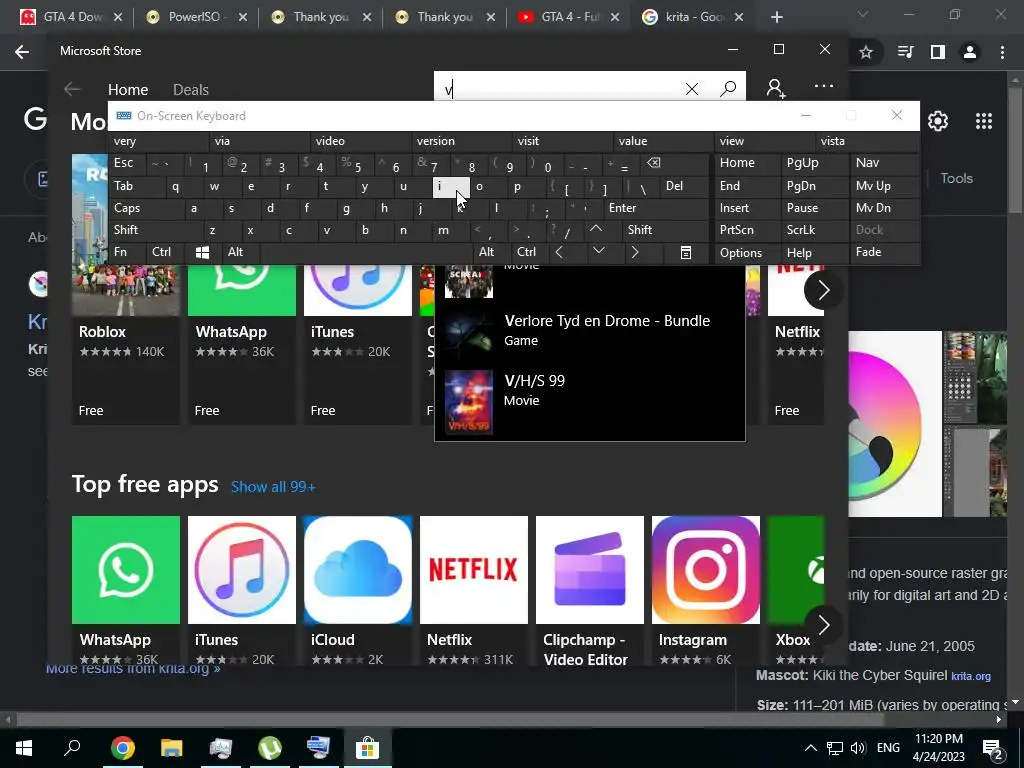Screen dimensions: 1024x768
Task: Open the Store account sign-in icon
Action: (776, 88)
